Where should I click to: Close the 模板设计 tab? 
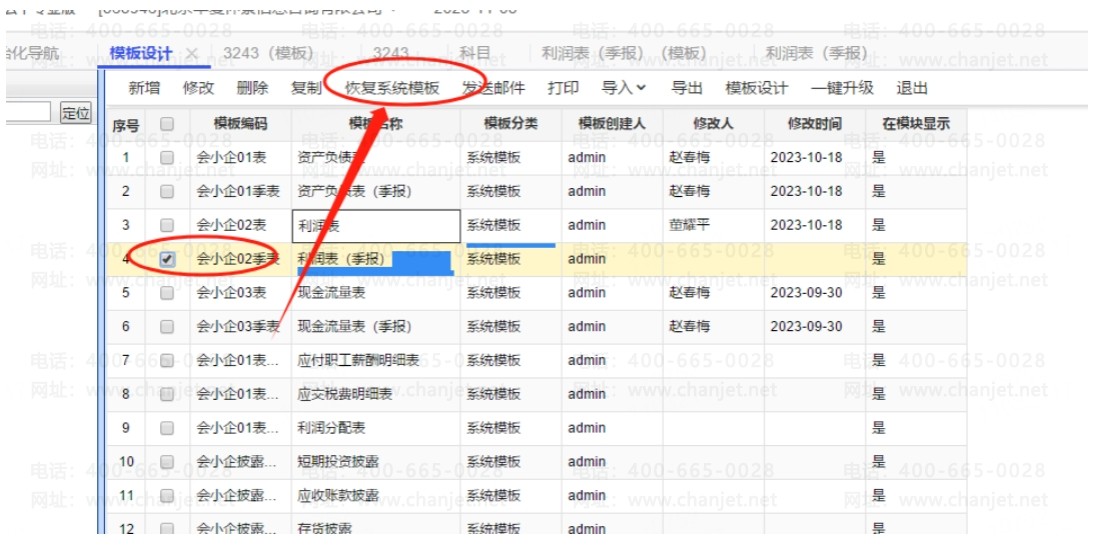191,54
